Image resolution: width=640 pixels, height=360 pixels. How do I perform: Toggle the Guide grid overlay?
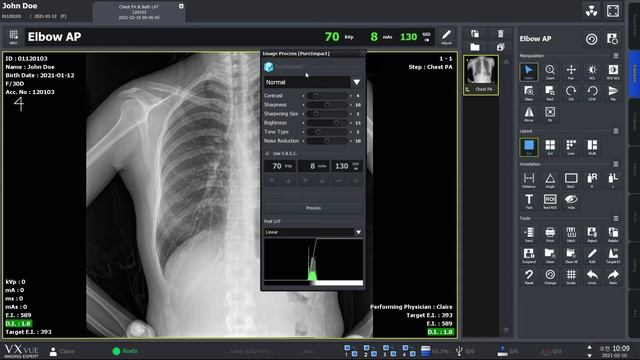pos(571,277)
